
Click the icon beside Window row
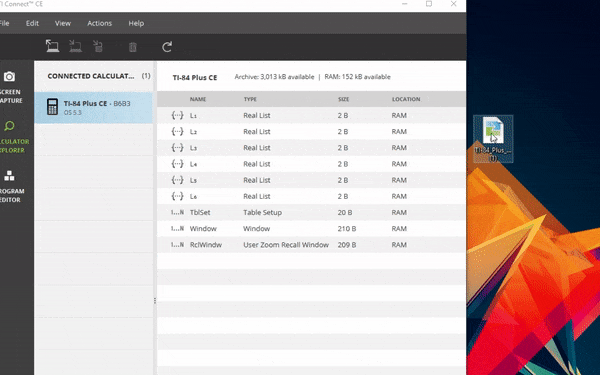pyautogui.click(x=177, y=228)
